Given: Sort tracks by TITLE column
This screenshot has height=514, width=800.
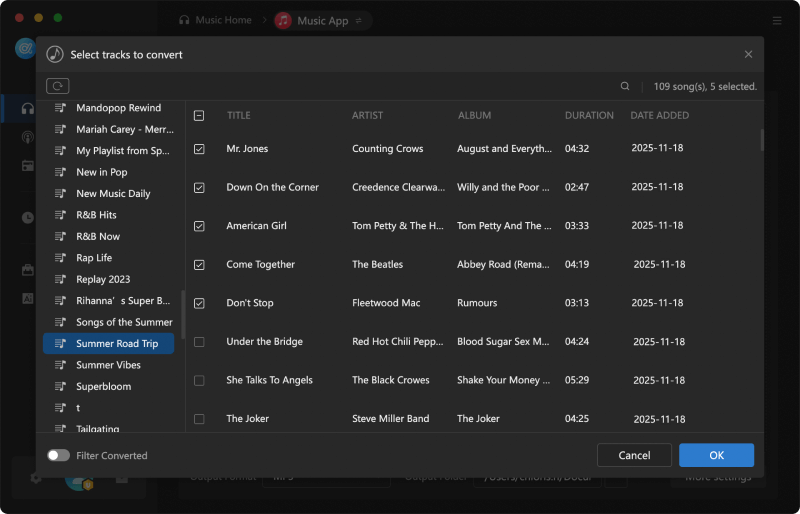Looking at the screenshot, I should pos(239,115).
